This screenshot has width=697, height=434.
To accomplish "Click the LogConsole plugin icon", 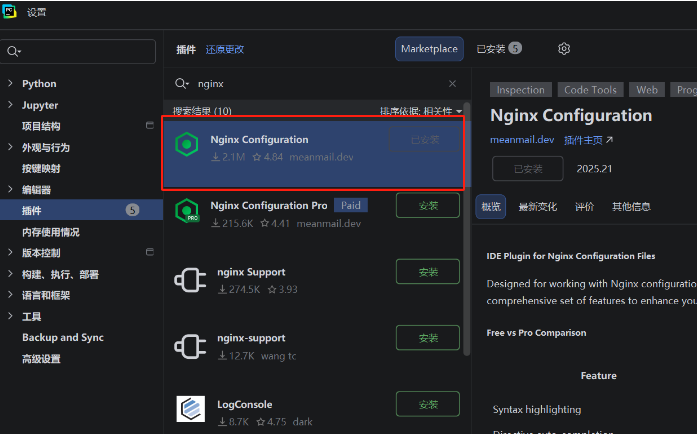I will (x=191, y=409).
